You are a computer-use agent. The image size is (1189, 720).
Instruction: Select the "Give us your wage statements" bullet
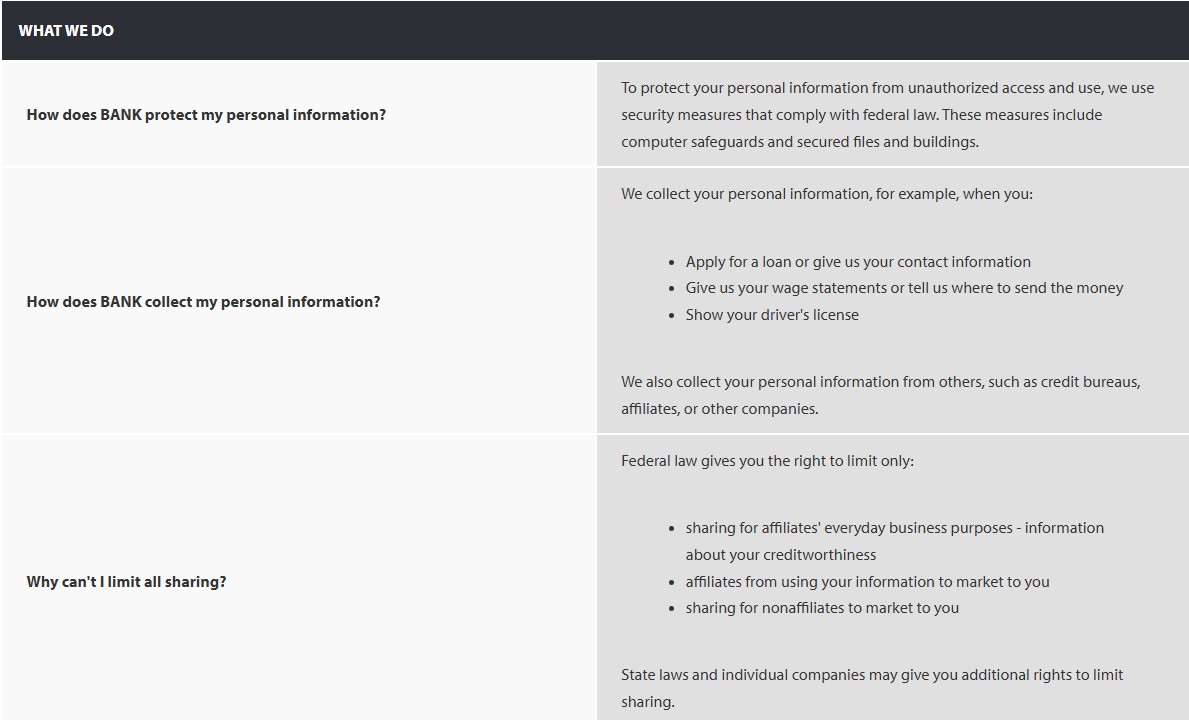[904, 288]
